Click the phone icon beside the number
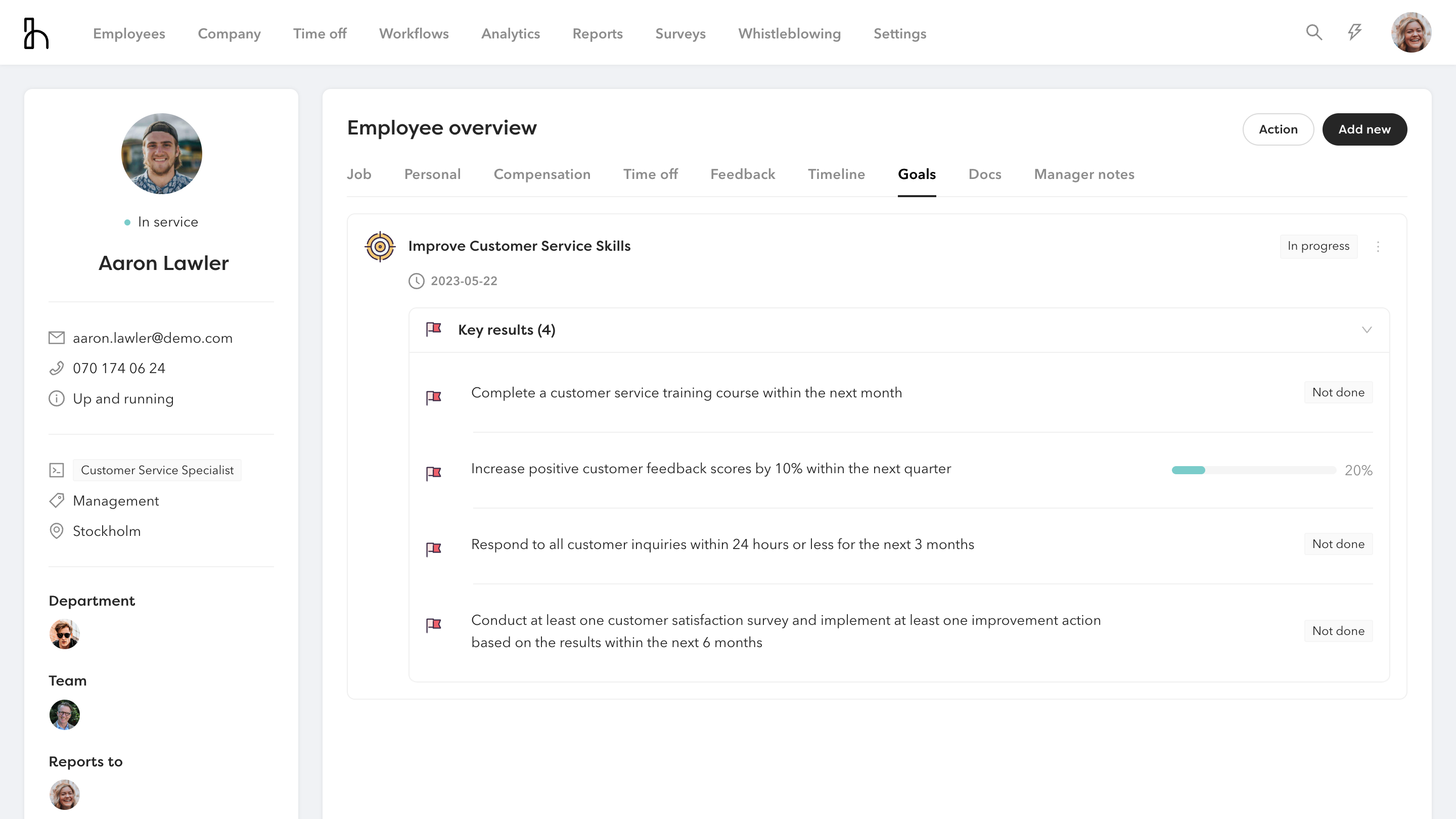1456x819 pixels. coord(57,369)
